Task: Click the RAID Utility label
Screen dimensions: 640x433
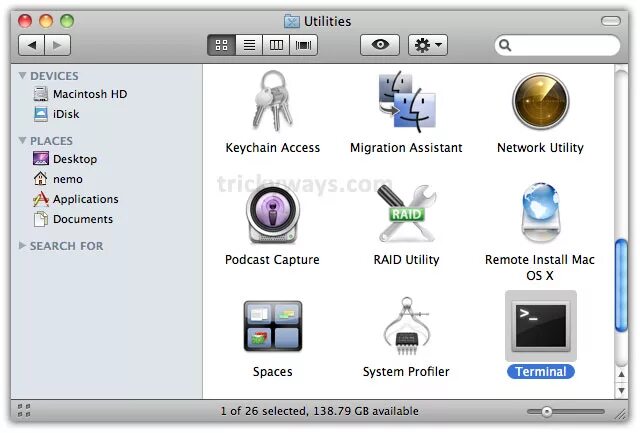Action: [x=407, y=260]
